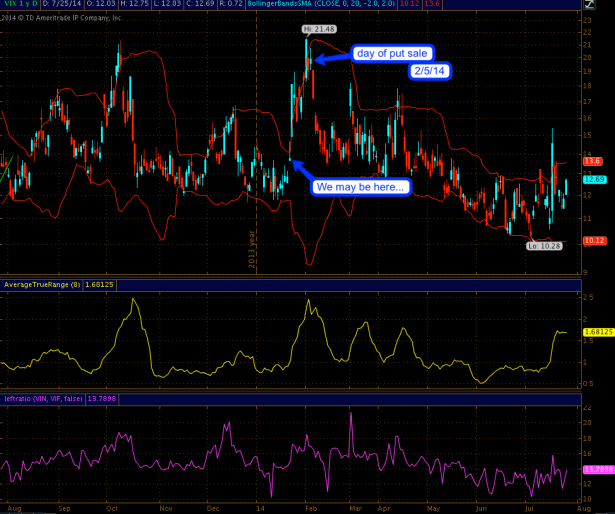Click the leftratio (VIN, VIF, false) study header
Viewport: 615px width, 514px height.
click(x=43, y=399)
